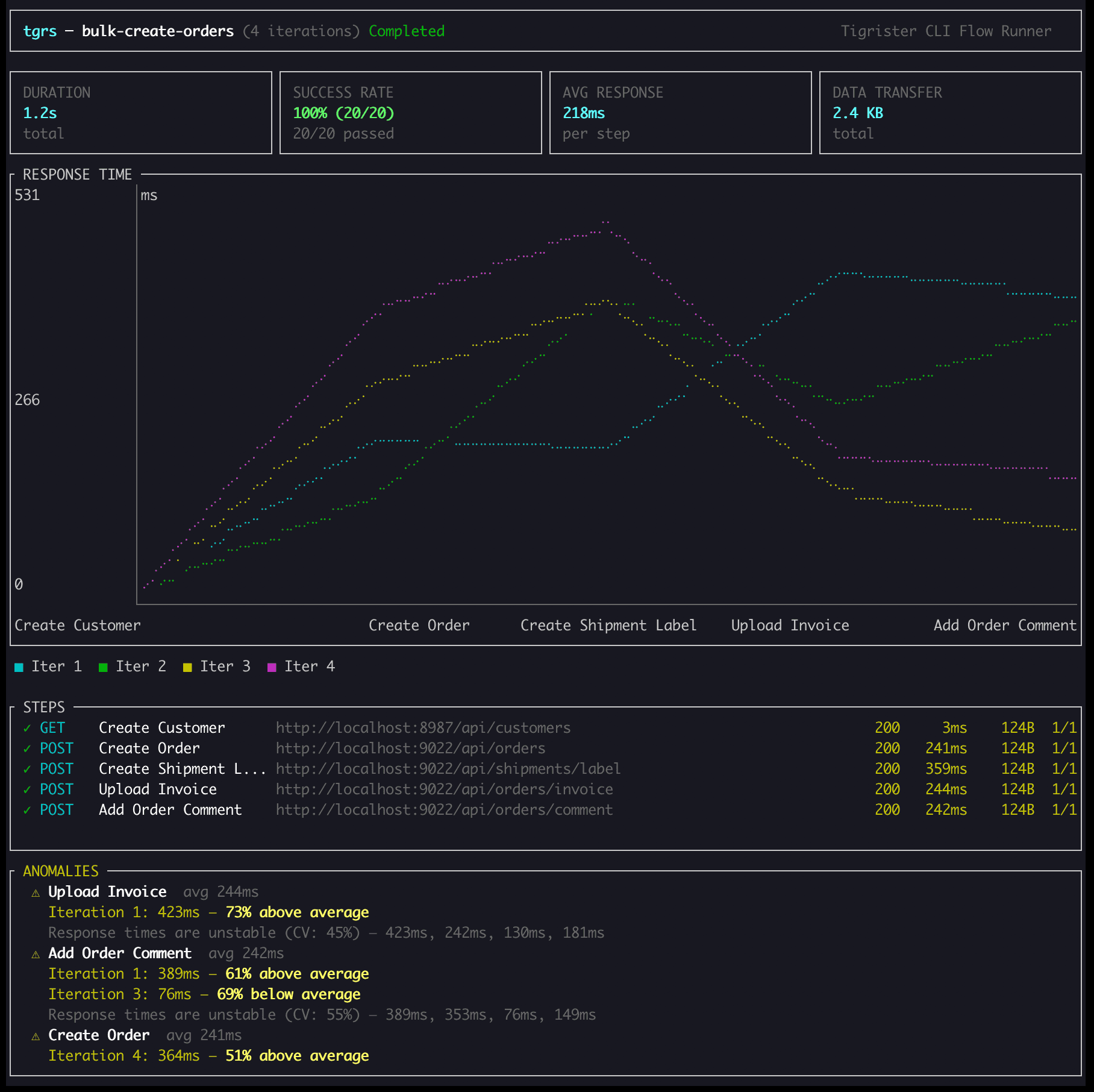Click the warning triangle for Upload Invoice anomaly
Image resolution: width=1094 pixels, height=1092 pixels.
(36, 892)
